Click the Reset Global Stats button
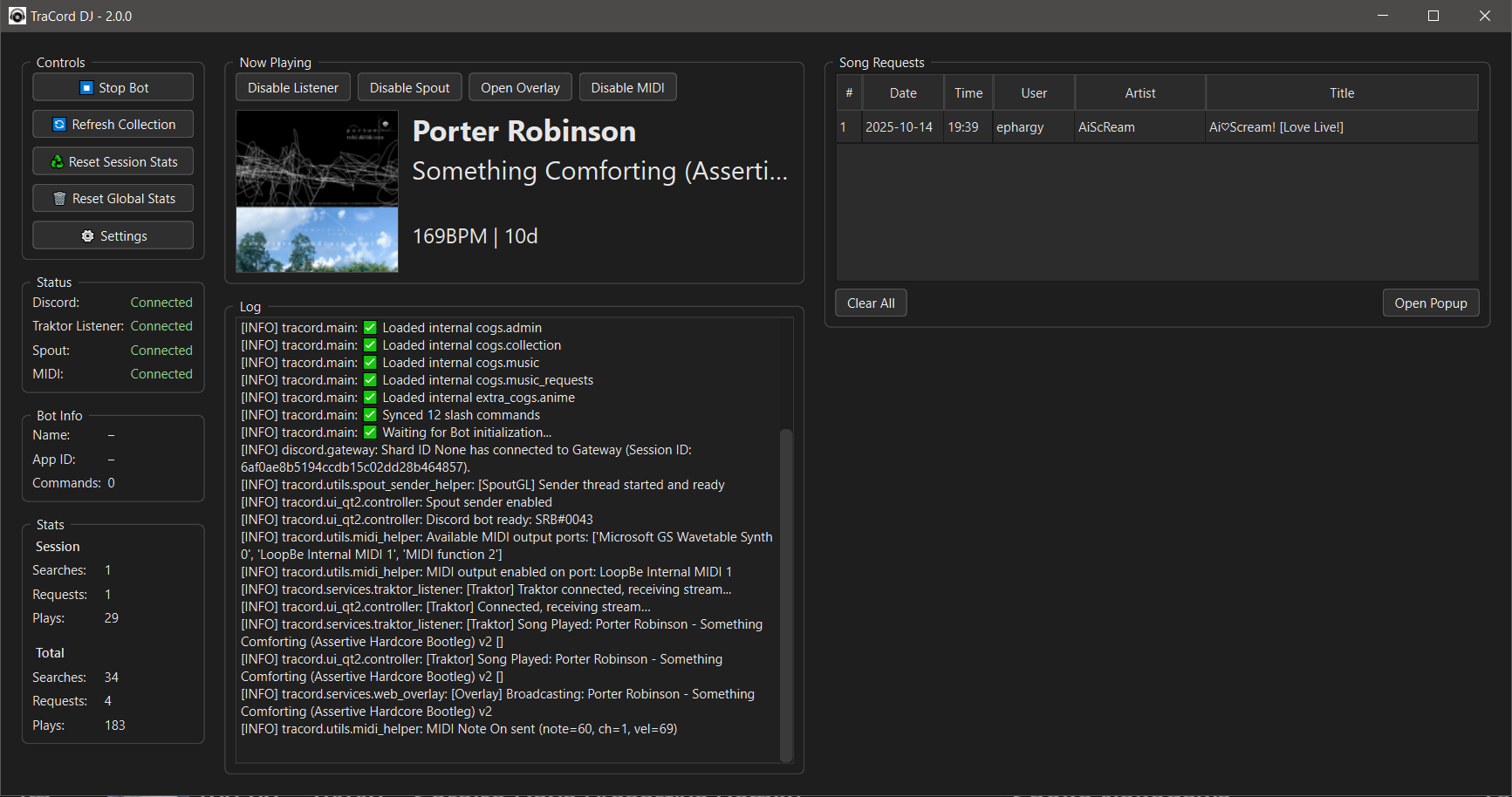This screenshot has width=1512, height=797. (113, 198)
